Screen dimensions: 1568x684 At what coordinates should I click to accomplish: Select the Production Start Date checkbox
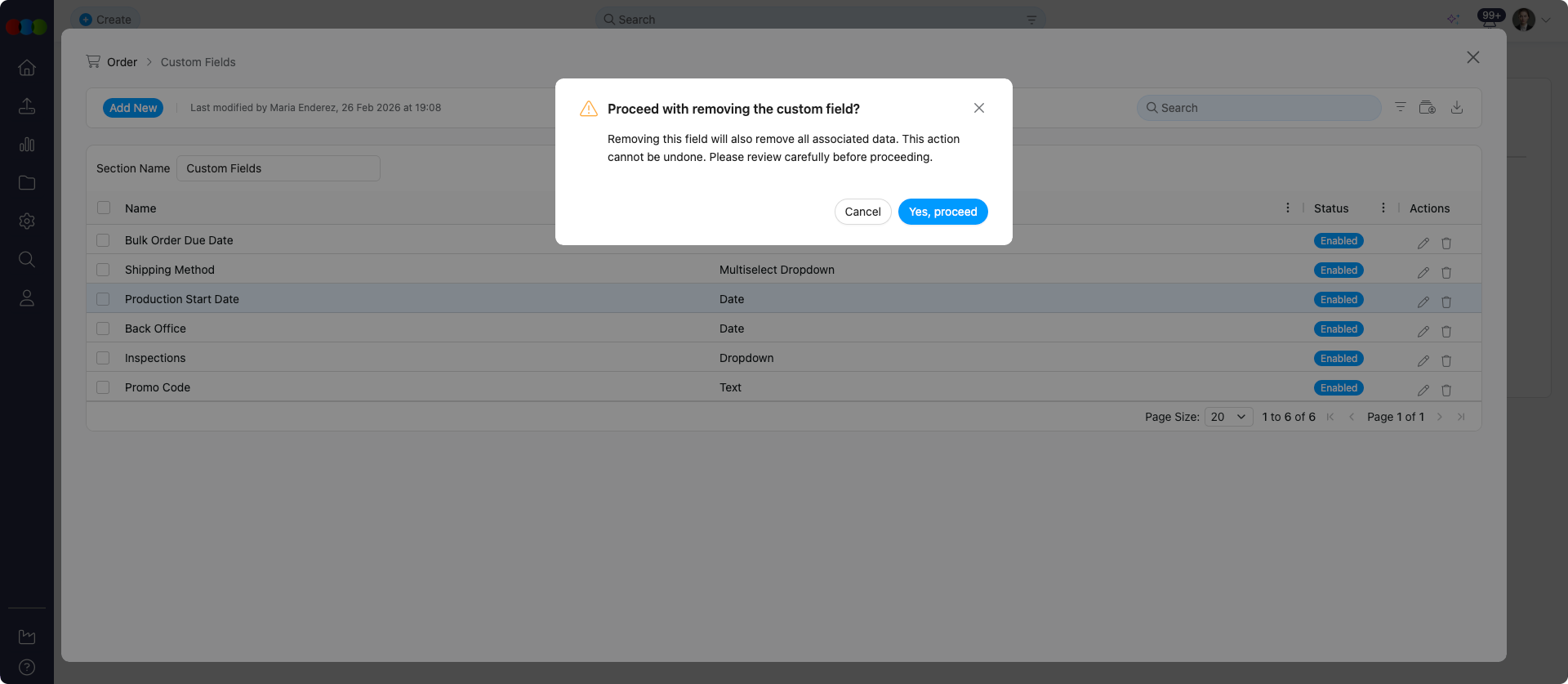click(x=103, y=299)
